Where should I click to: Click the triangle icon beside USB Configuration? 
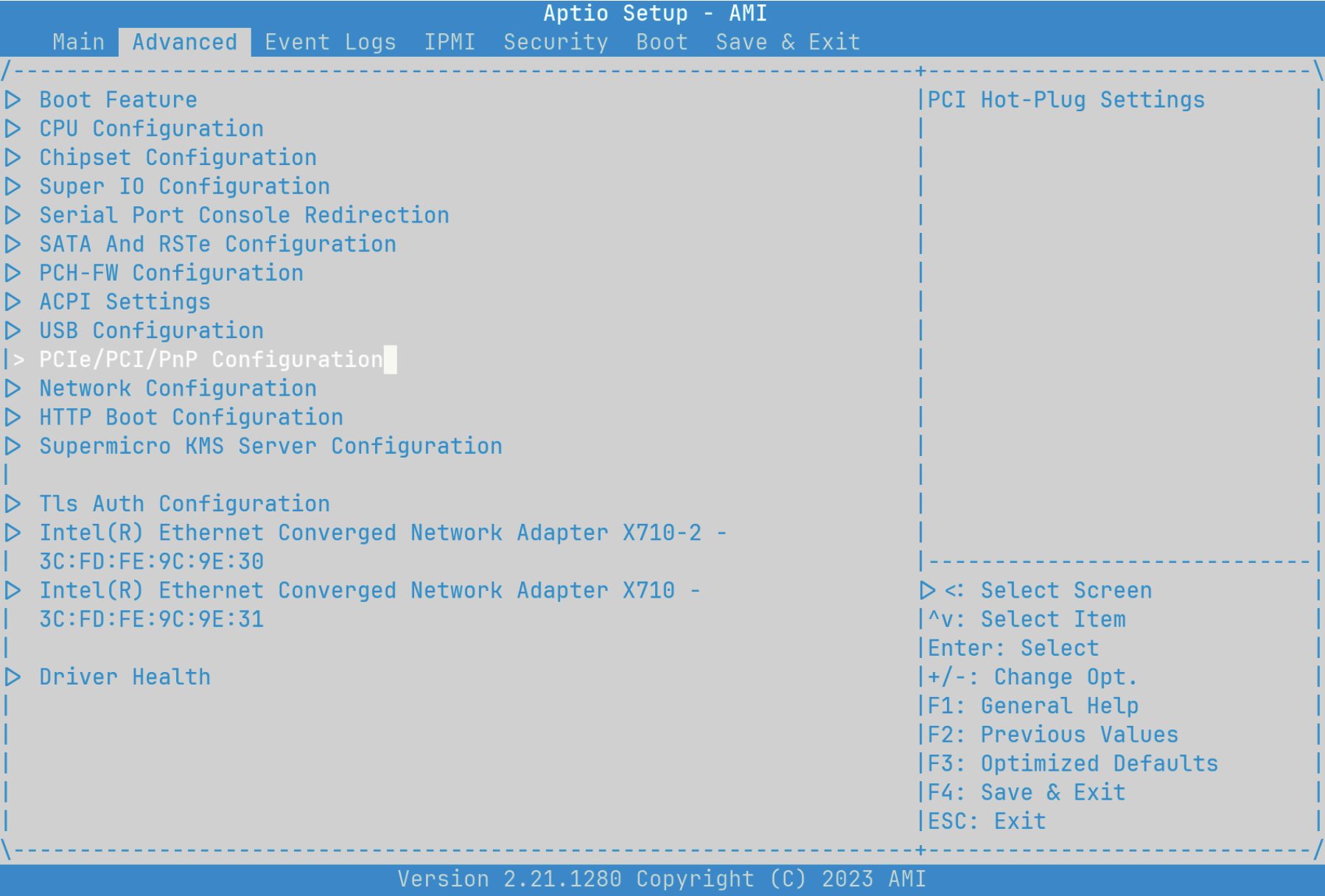13,330
